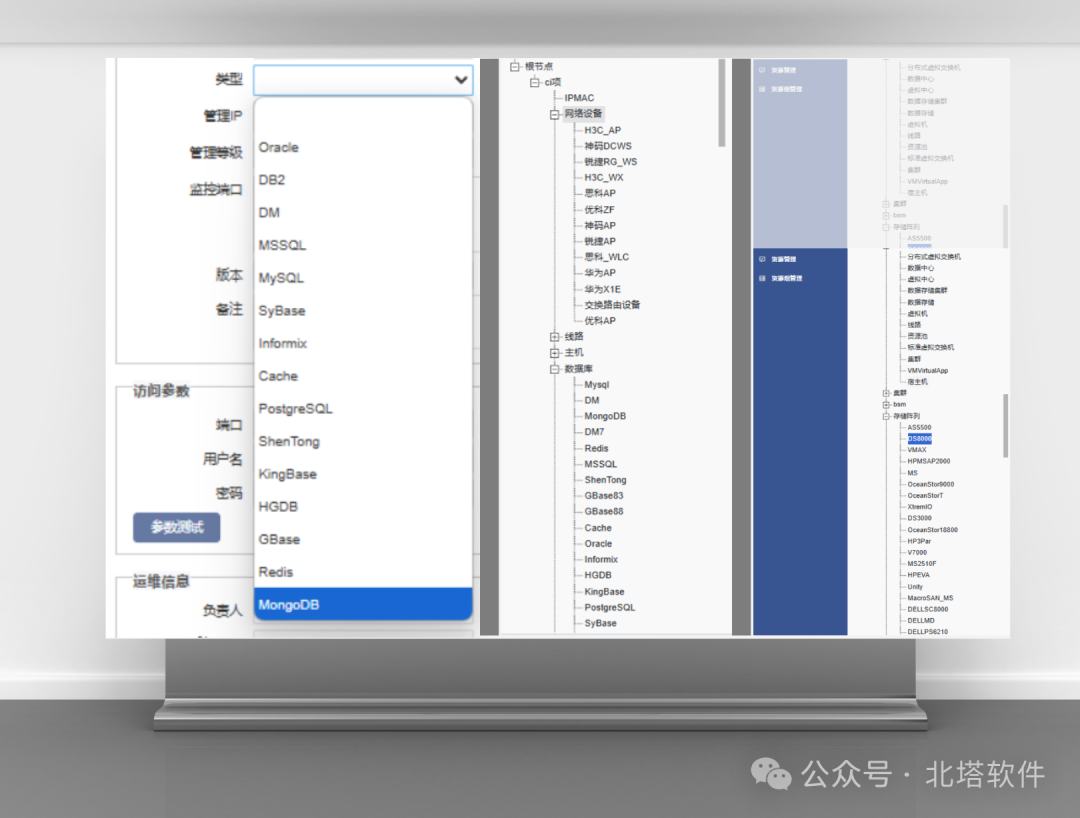
Task: Select the highlighted DS8000 storage item
Action: 920,439
